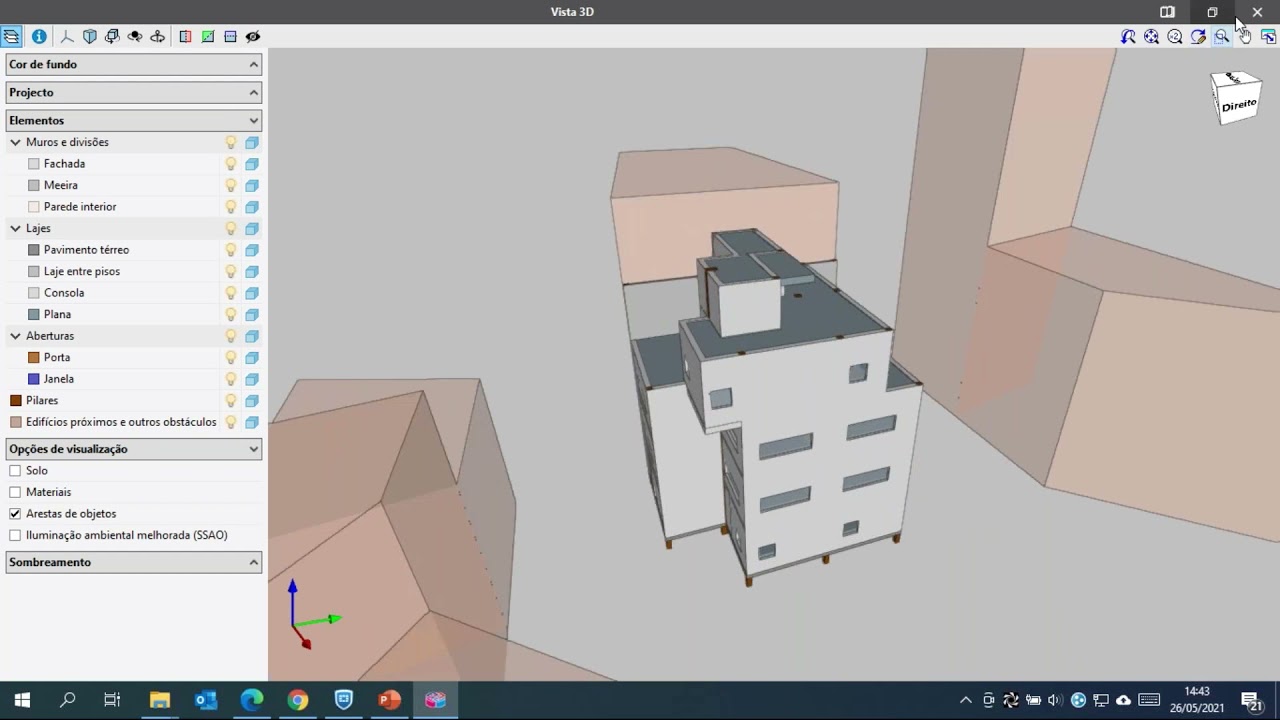Select the Consola row label

[x=64, y=293]
